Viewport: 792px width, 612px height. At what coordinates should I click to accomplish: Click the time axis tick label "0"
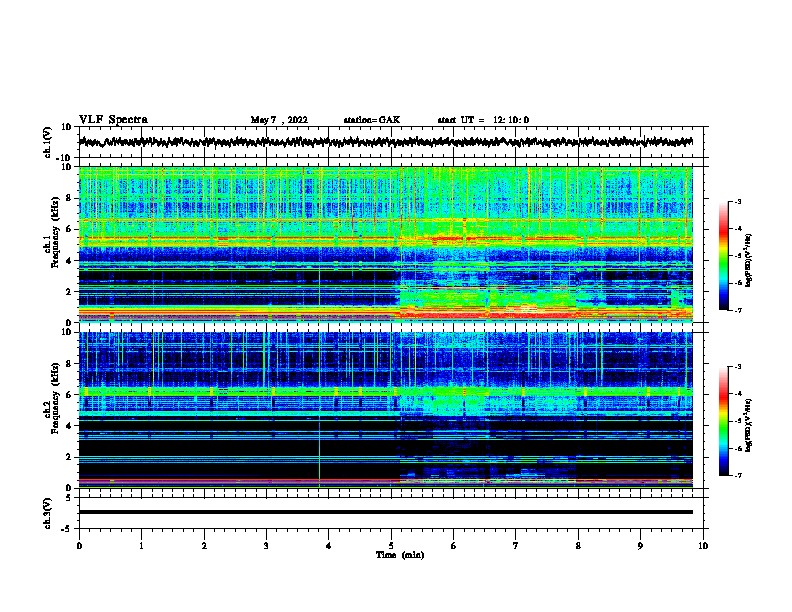79,546
